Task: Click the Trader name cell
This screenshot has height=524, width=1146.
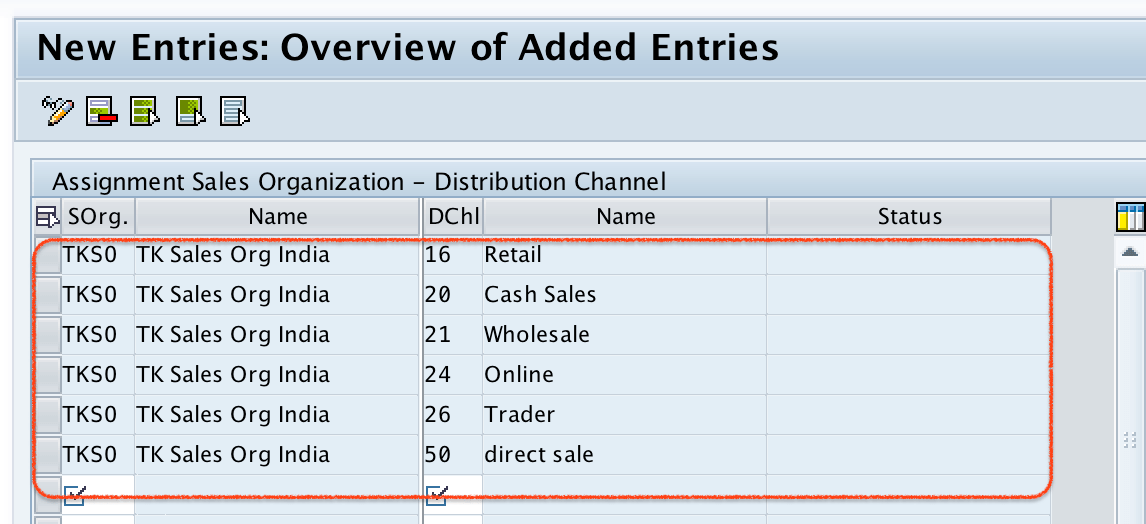Action: coord(625,414)
